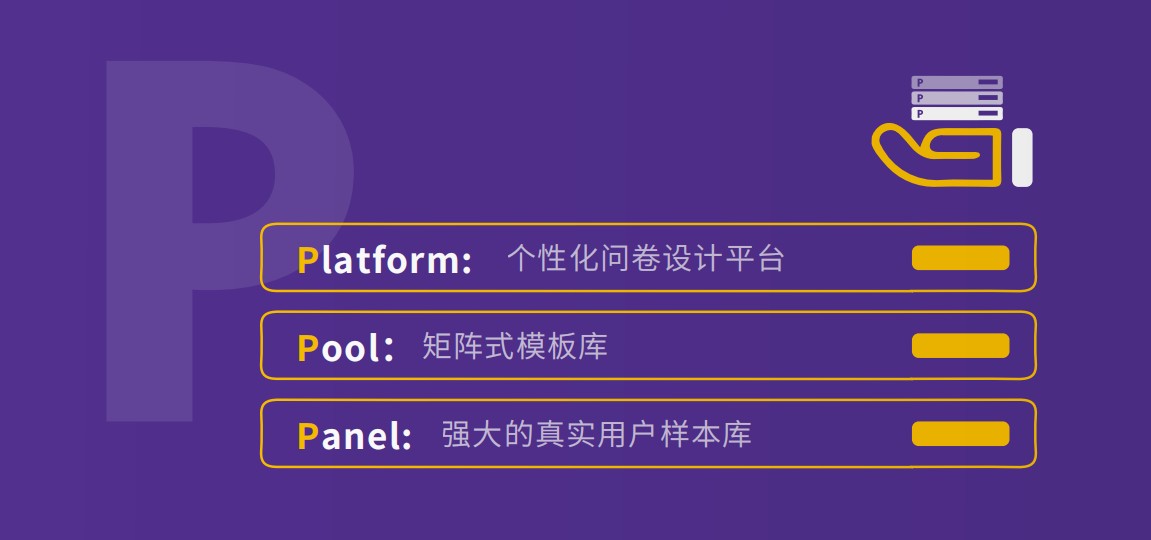Viewport: 1151px width, 540px height.
Task: Click the white vertical bar beside the hand
Action: [1022, 157]
